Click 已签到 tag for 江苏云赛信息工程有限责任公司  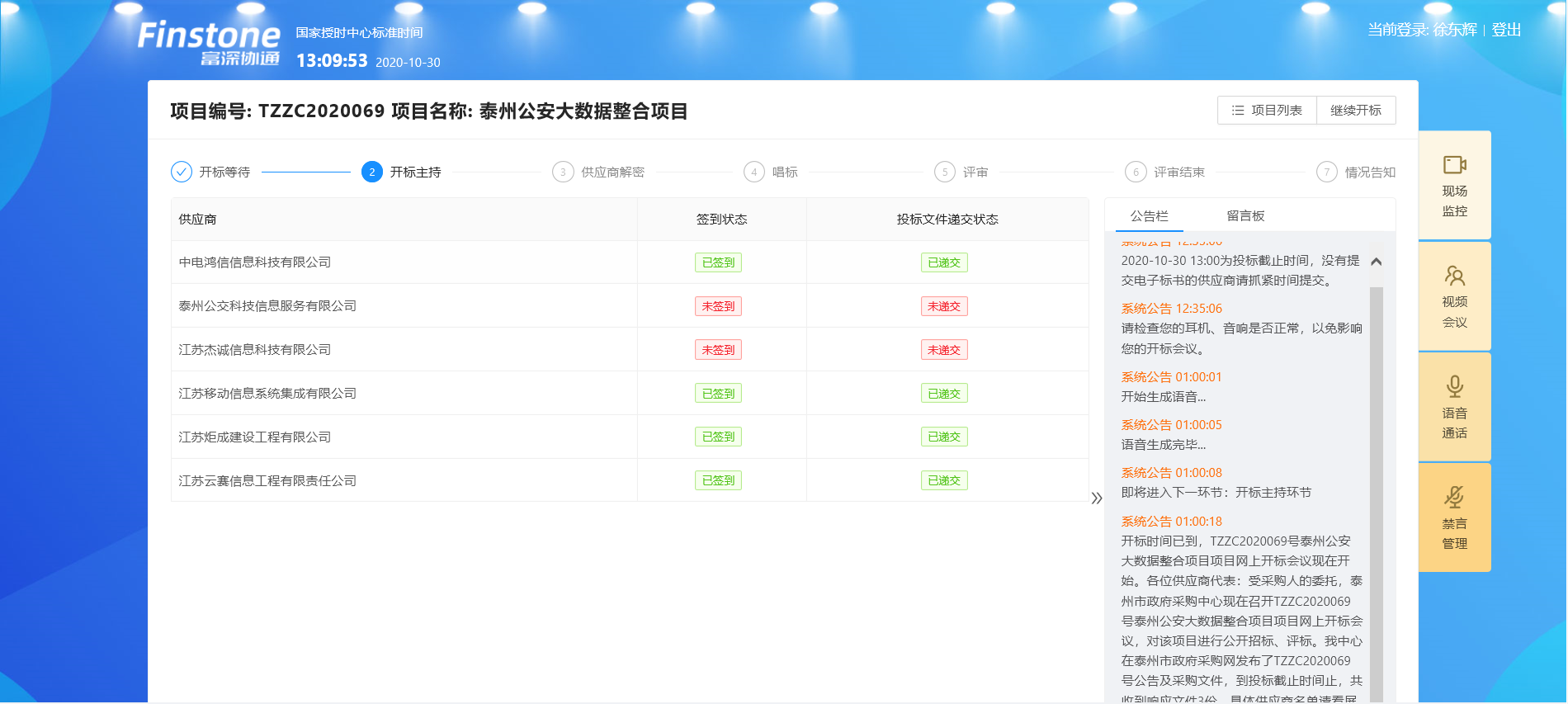[x=718, y=480]
